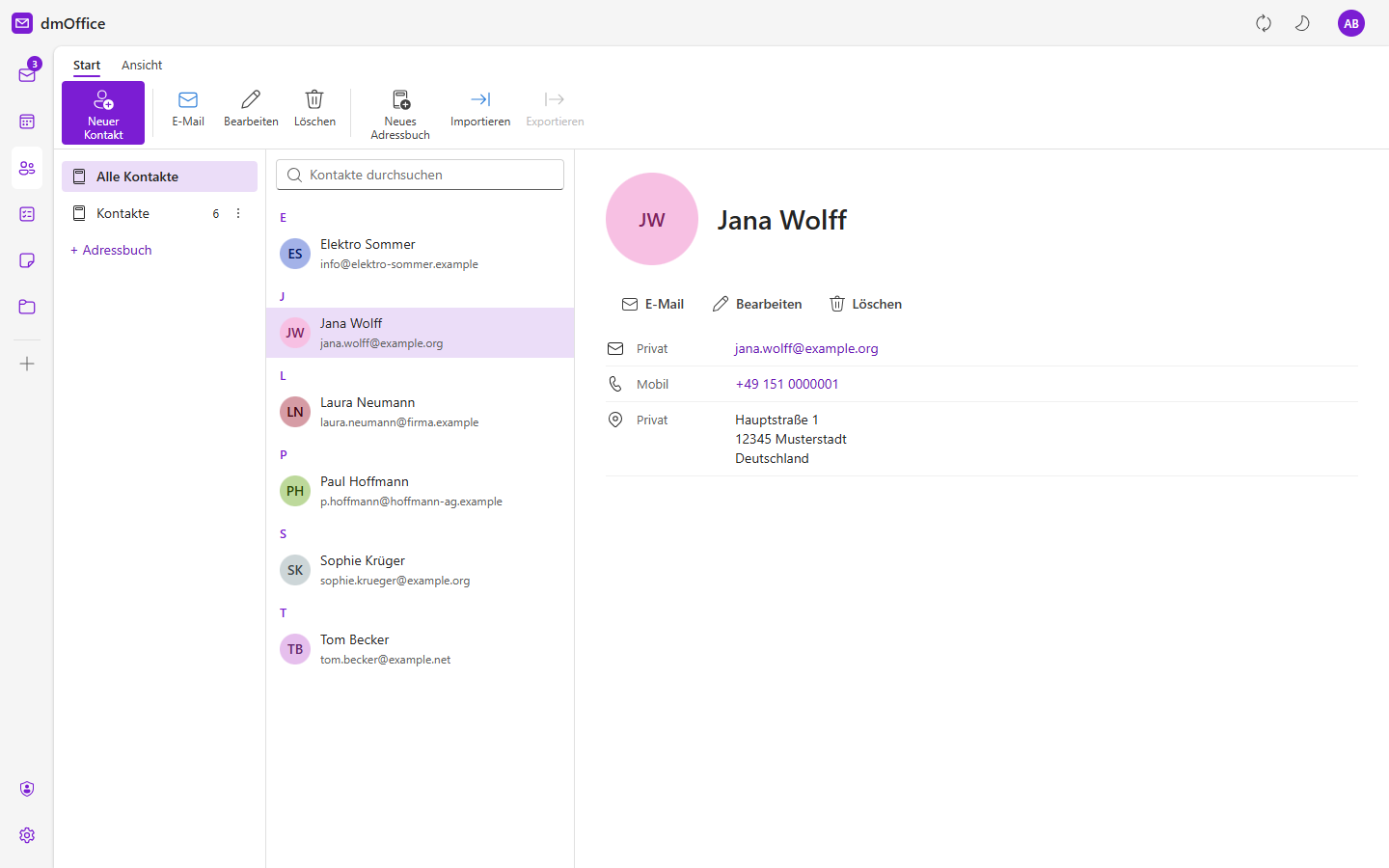Click the large JW avatar in details

652,219
